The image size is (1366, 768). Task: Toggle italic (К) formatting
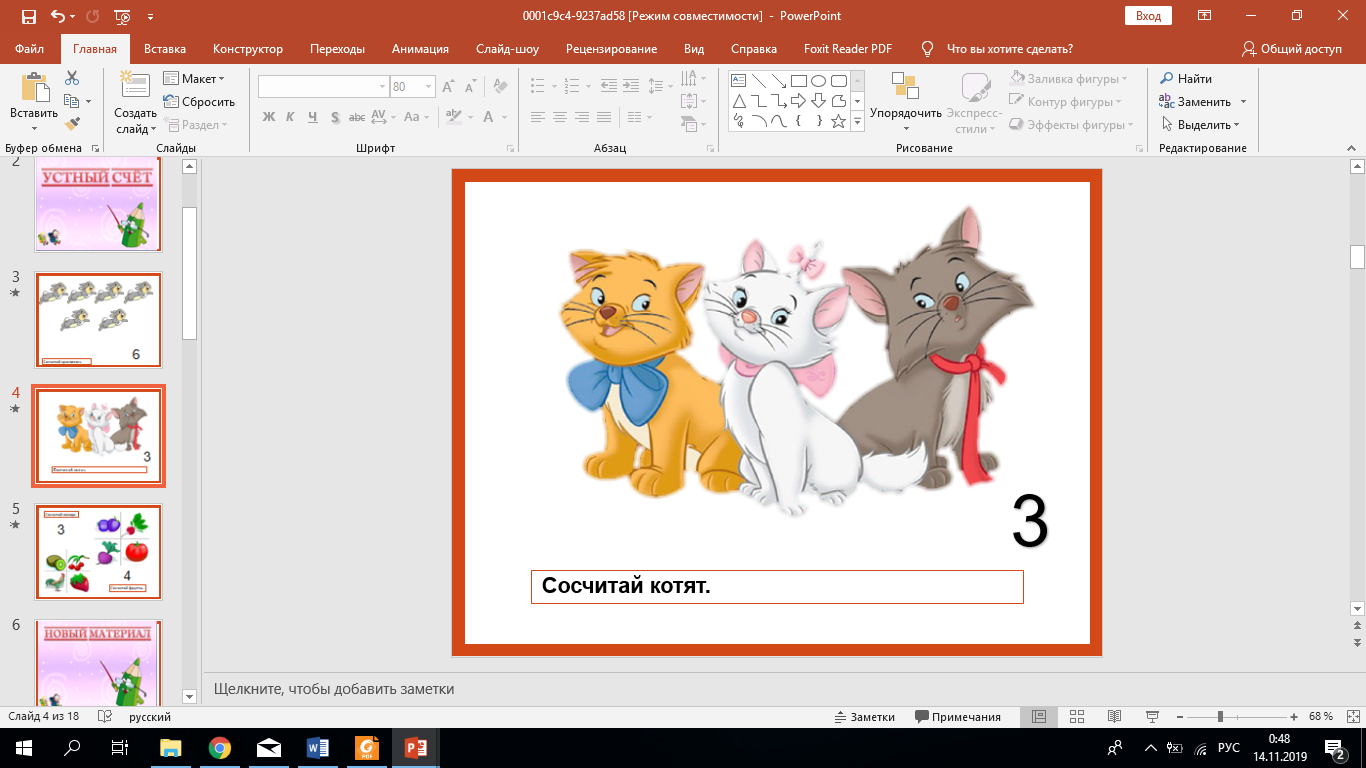coord(290,117)
